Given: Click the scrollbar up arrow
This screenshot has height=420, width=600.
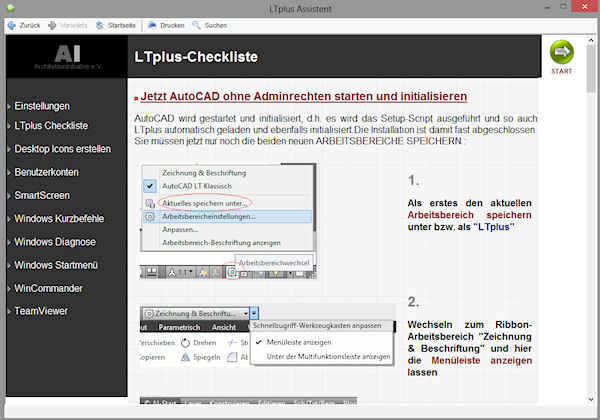Looking at the screenshot, I should coord(591,40).
